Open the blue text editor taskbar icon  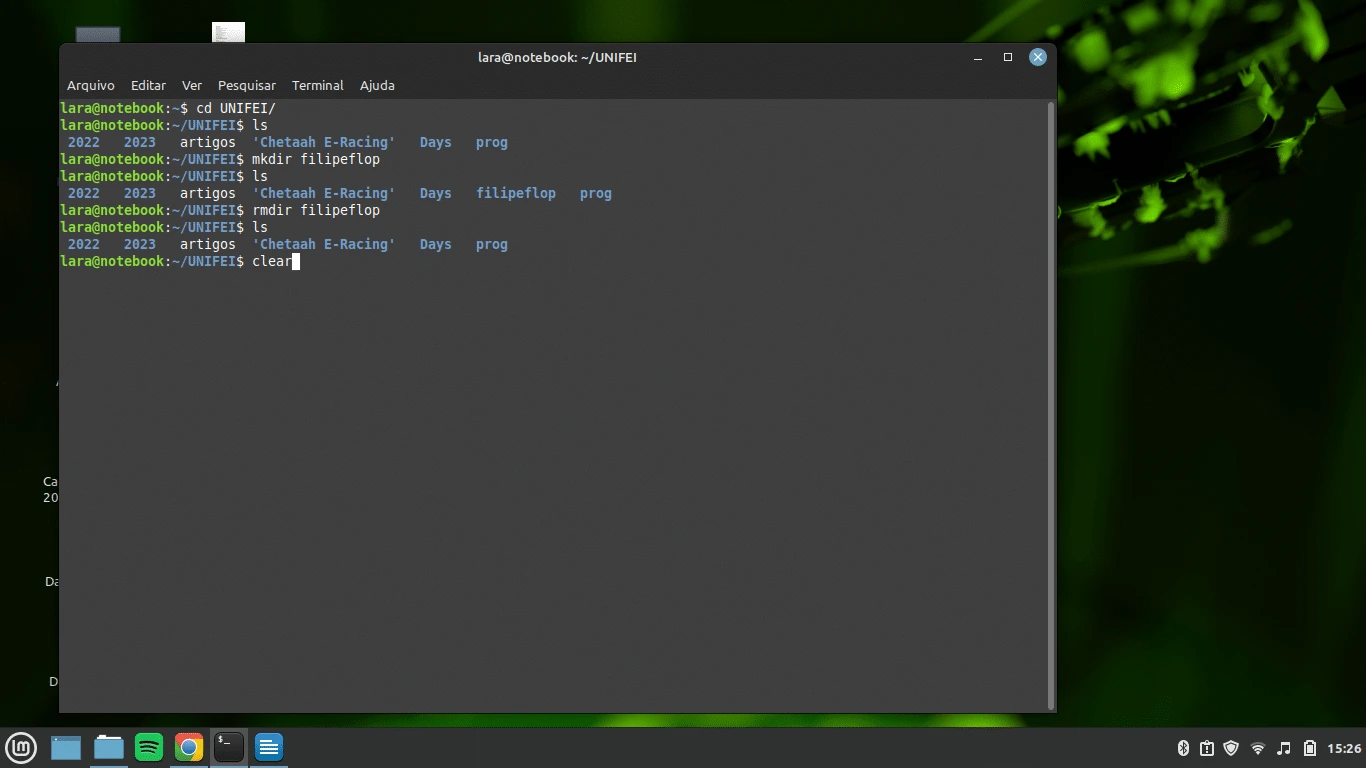(x=269, y=747)
